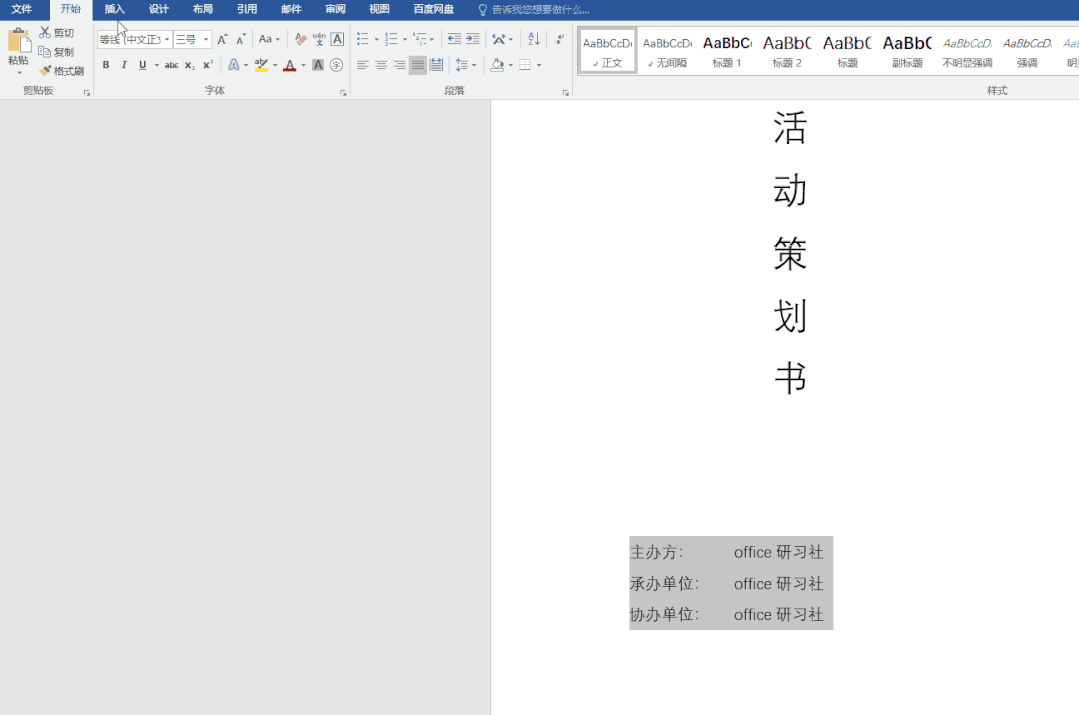Center align text
The width and height of the screenshot is (1079, 715).
[381, 65]
